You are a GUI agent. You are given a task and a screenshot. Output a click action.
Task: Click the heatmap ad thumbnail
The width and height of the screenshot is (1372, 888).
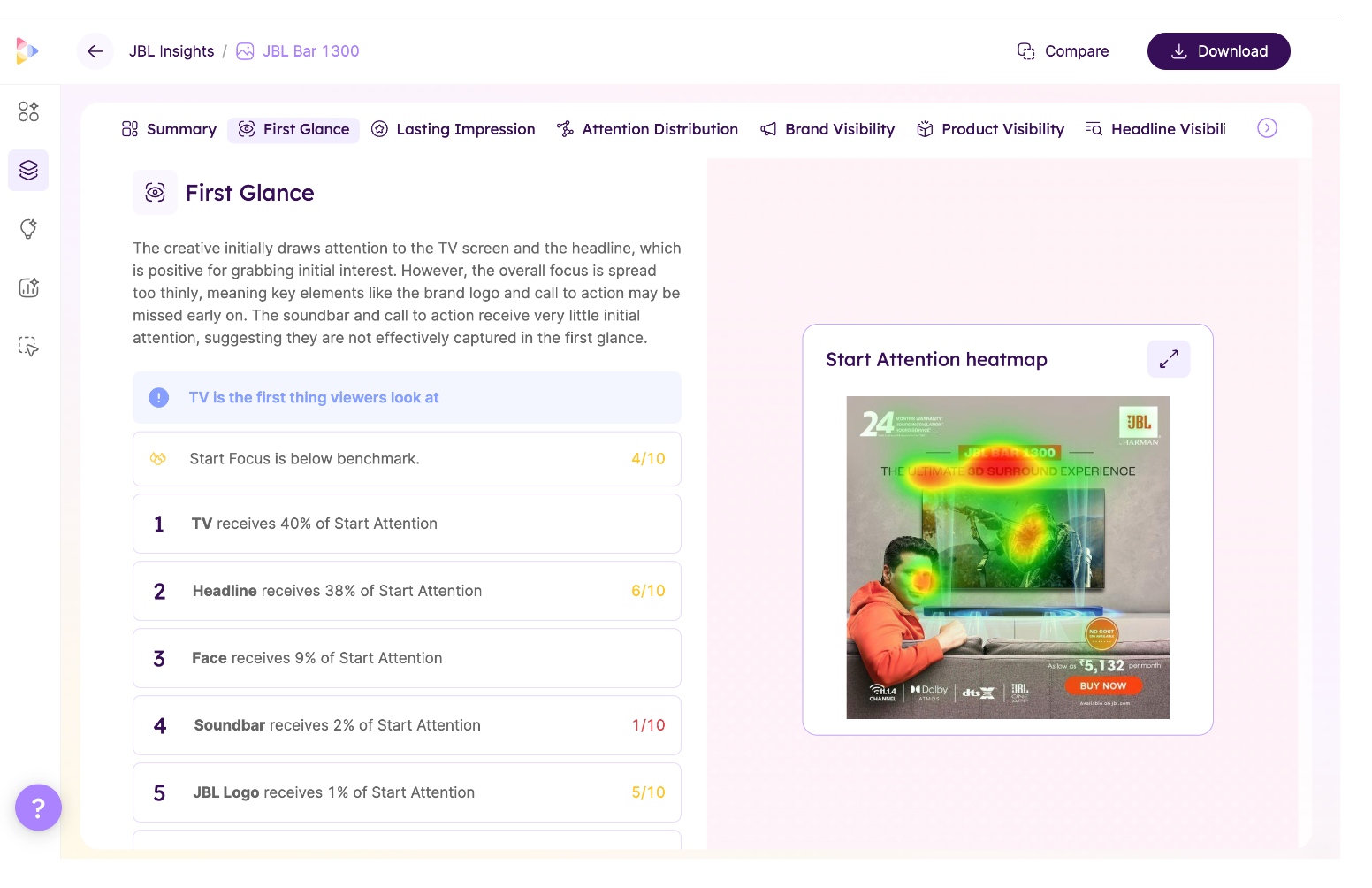[1008, 557]
